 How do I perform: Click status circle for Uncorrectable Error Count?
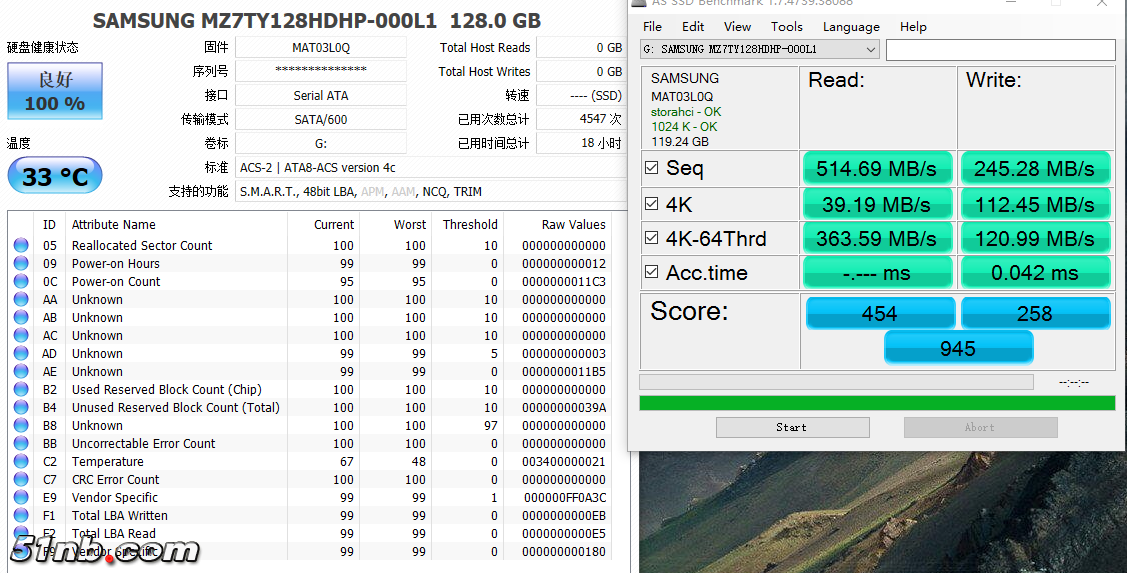21,443
